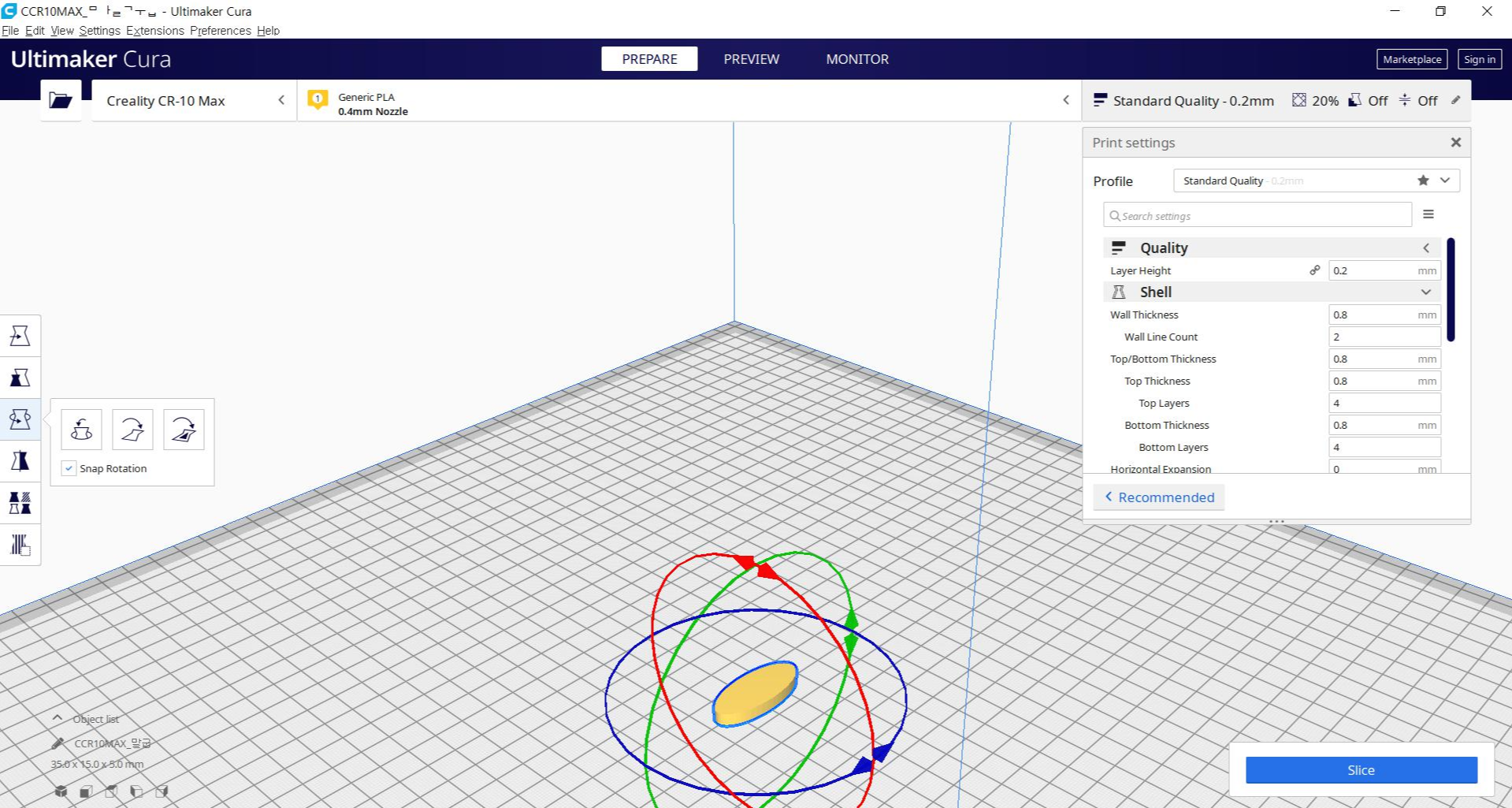Screen dimensions: 1512x808
Task: Select the Move tool in left toolbar
Action: tap(20, 336)
